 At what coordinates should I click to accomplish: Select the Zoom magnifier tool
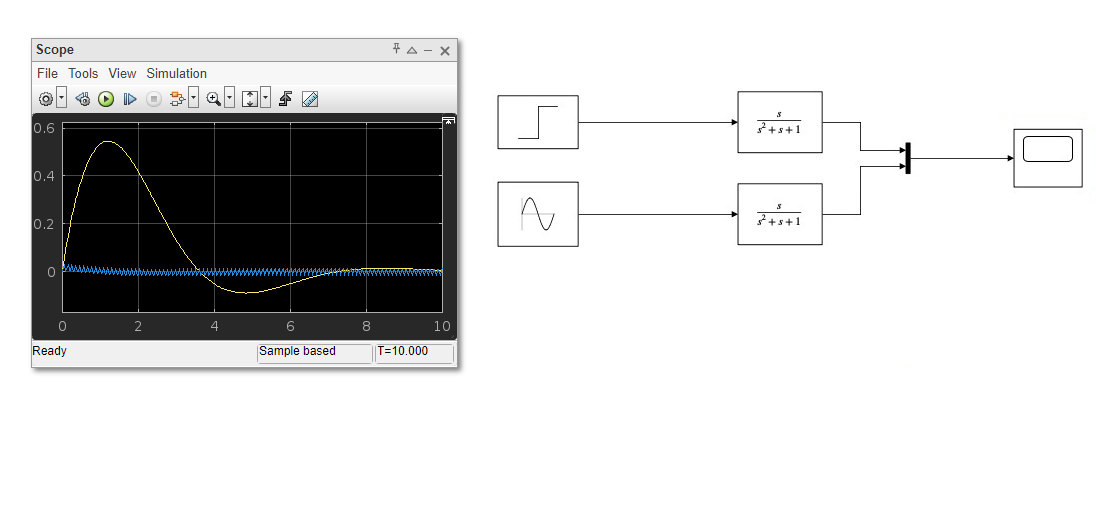[214, 99]
